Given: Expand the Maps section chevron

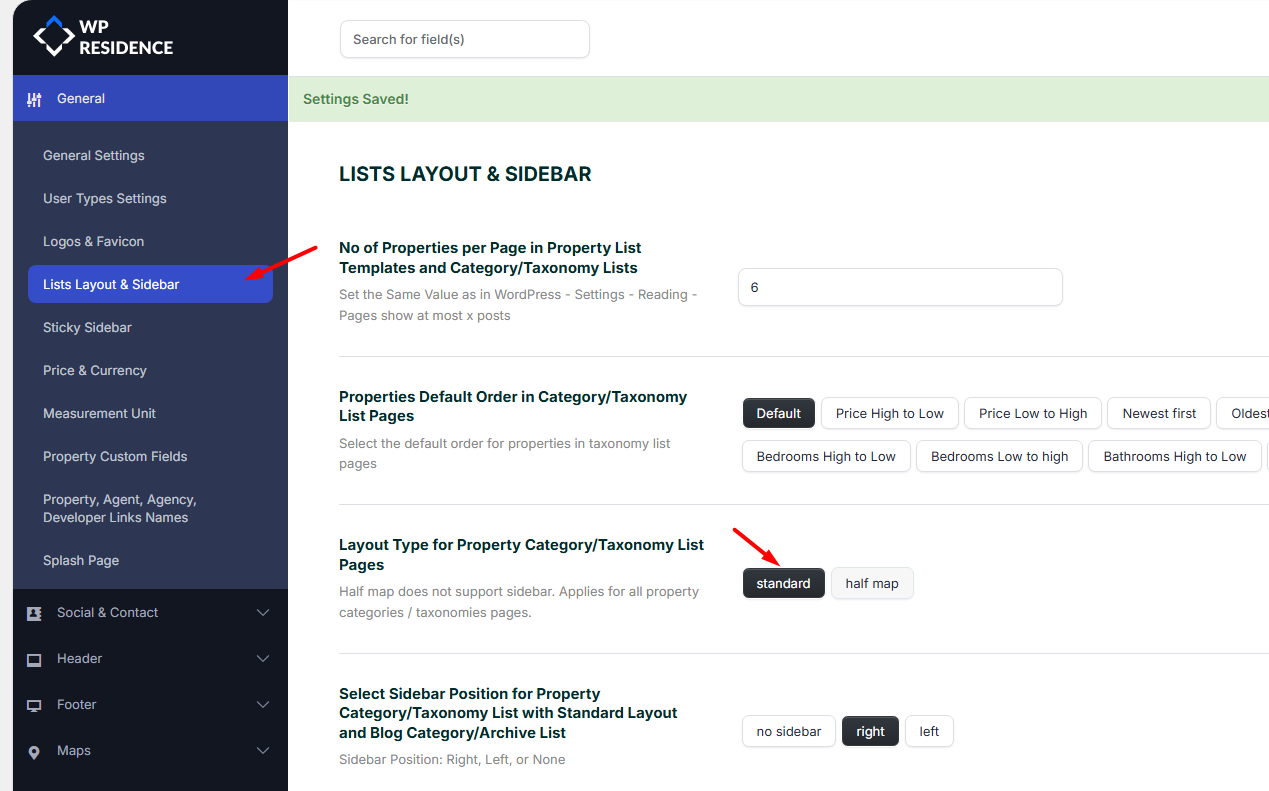Looking at the screenshot, I should point(263,751).
